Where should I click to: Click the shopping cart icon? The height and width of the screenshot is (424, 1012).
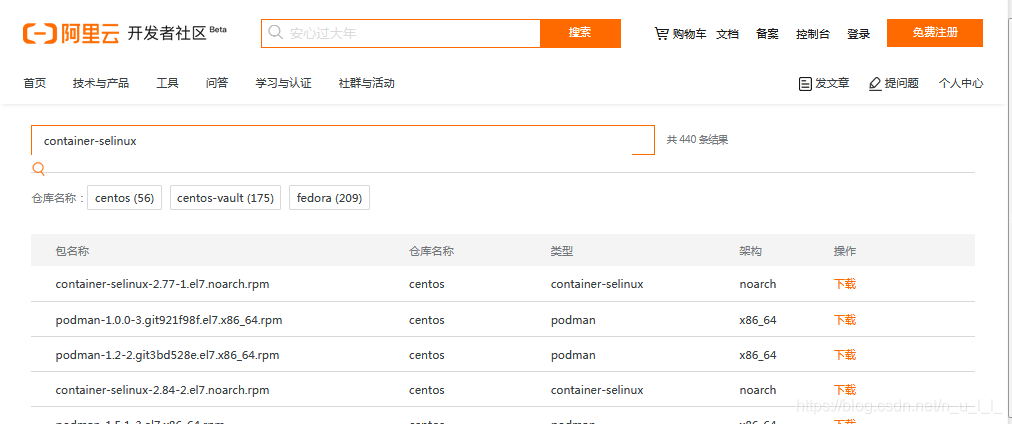click(x=662, y=34)
